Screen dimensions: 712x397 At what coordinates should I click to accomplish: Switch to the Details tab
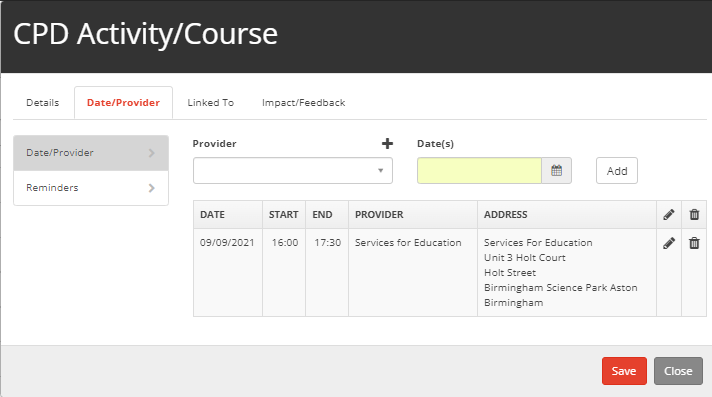43,103
